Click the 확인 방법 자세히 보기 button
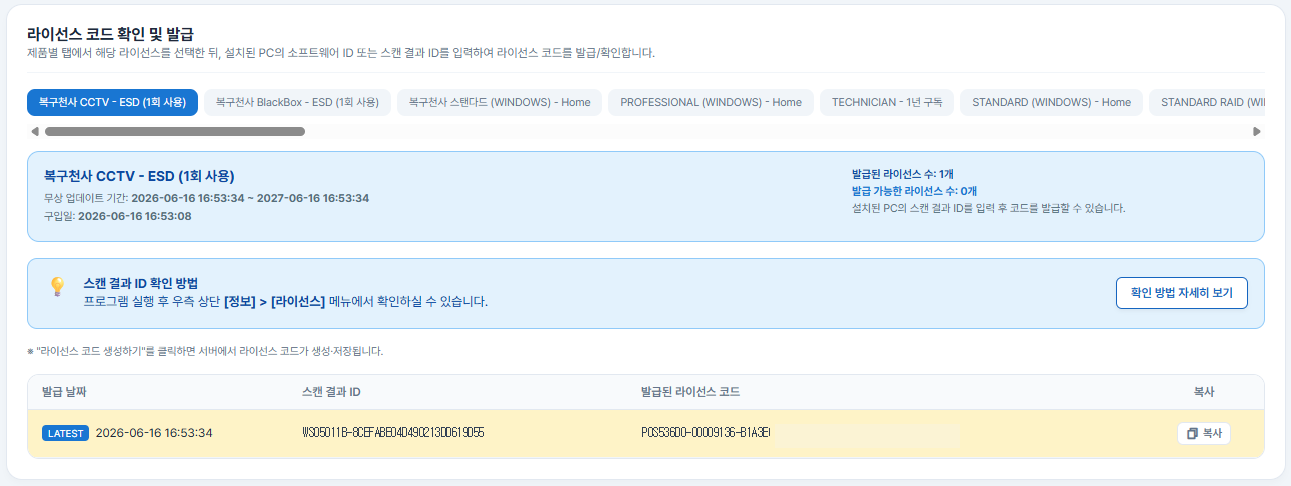The width and height of the screenshot is (1291, 486). (1182, 293)
